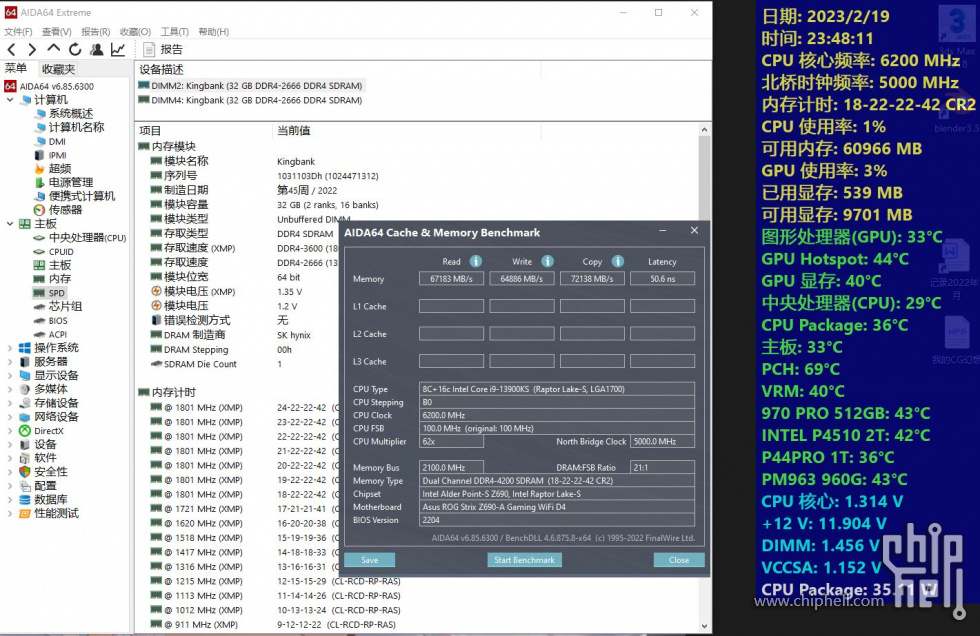Open 查看(V) menu

click(x=56, y=31)
